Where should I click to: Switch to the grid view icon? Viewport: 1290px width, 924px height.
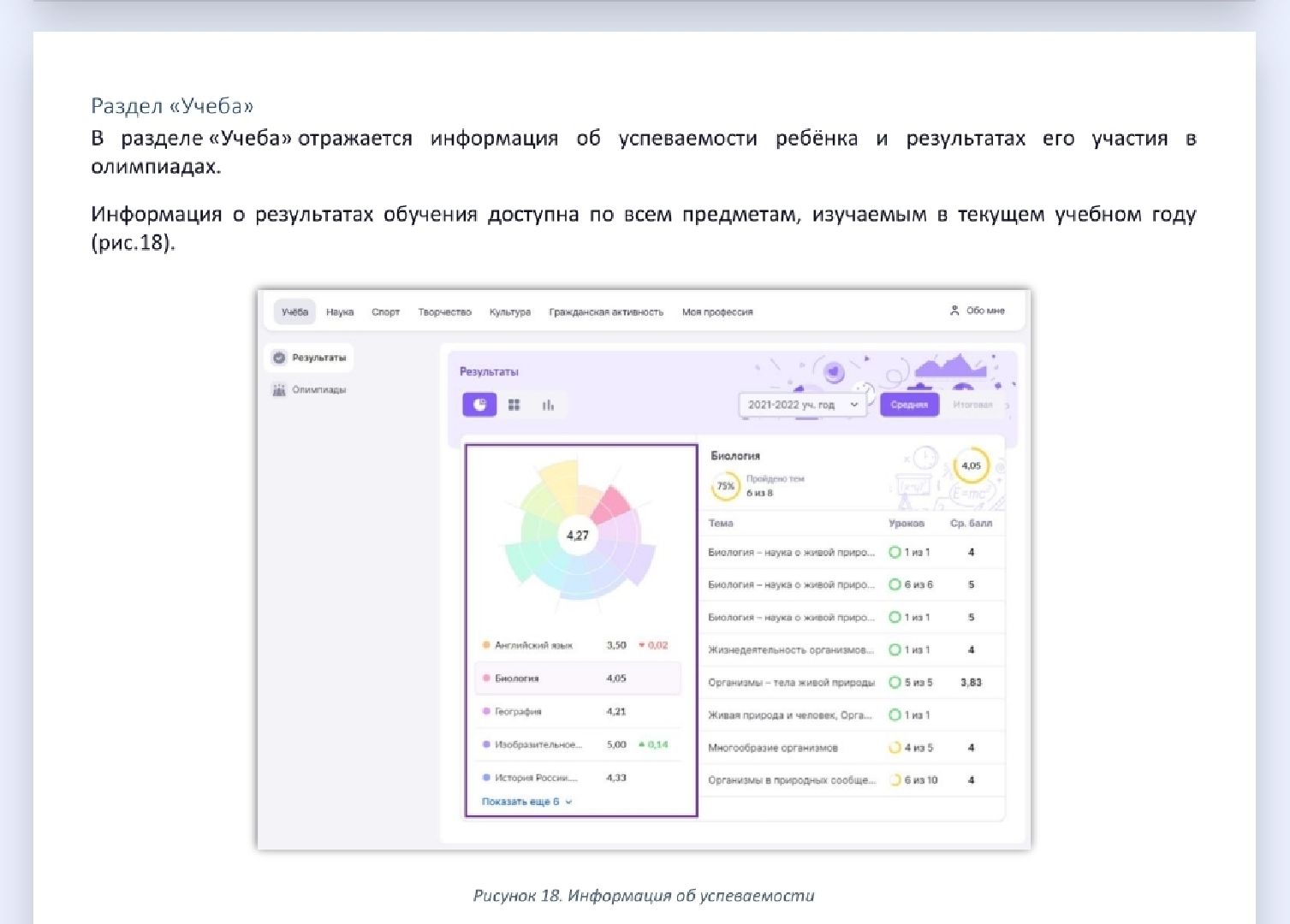[x=514, y=405]
